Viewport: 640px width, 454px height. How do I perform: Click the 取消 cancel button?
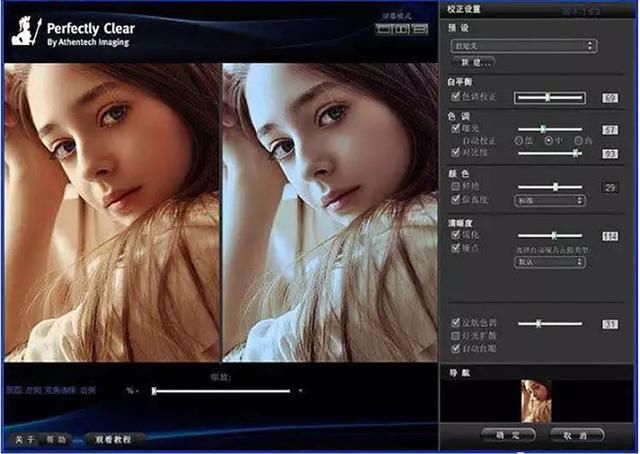point(576,435)
